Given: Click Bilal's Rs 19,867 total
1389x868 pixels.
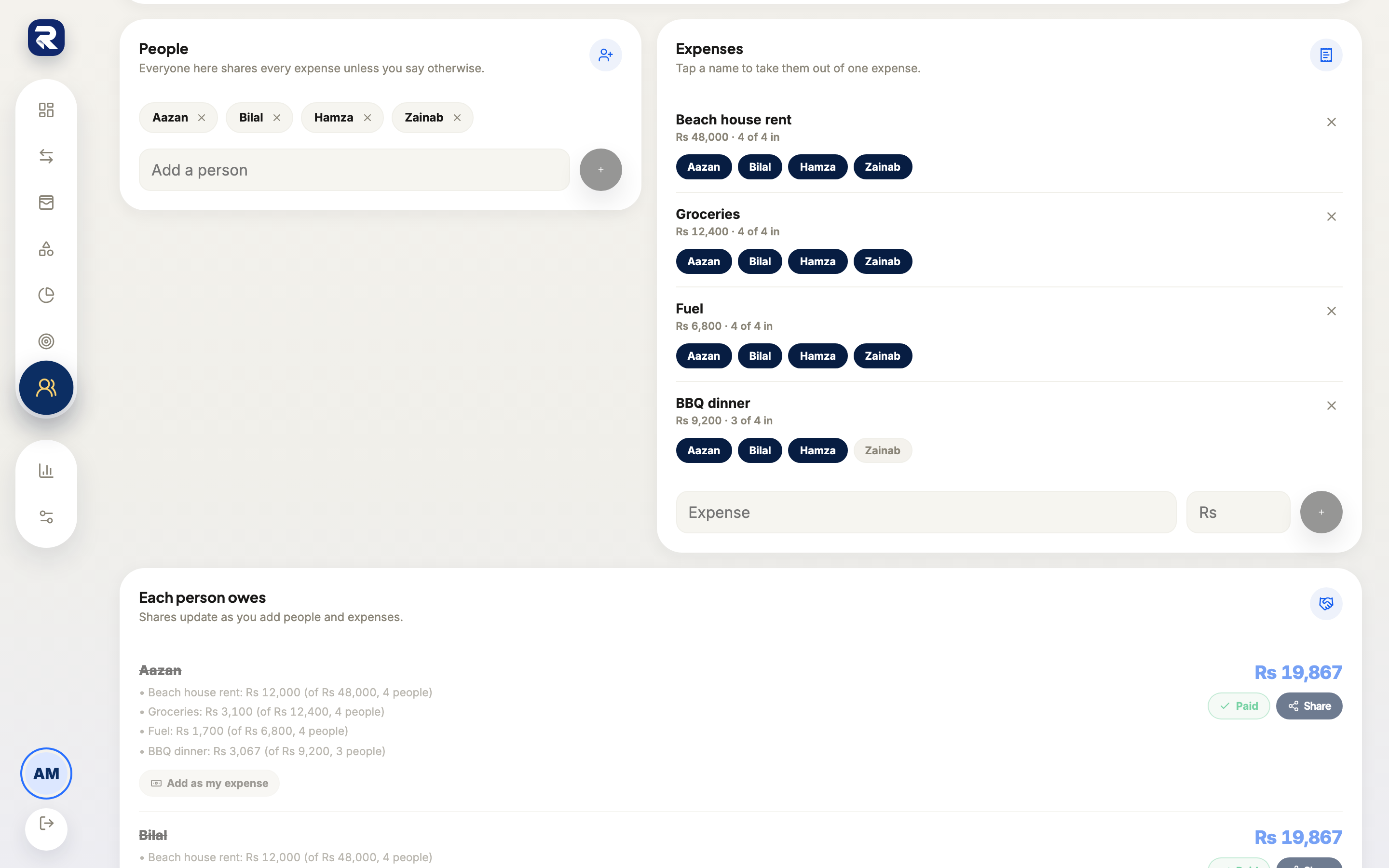Looking at the screenshot, I should click(x=1298, y=838).
